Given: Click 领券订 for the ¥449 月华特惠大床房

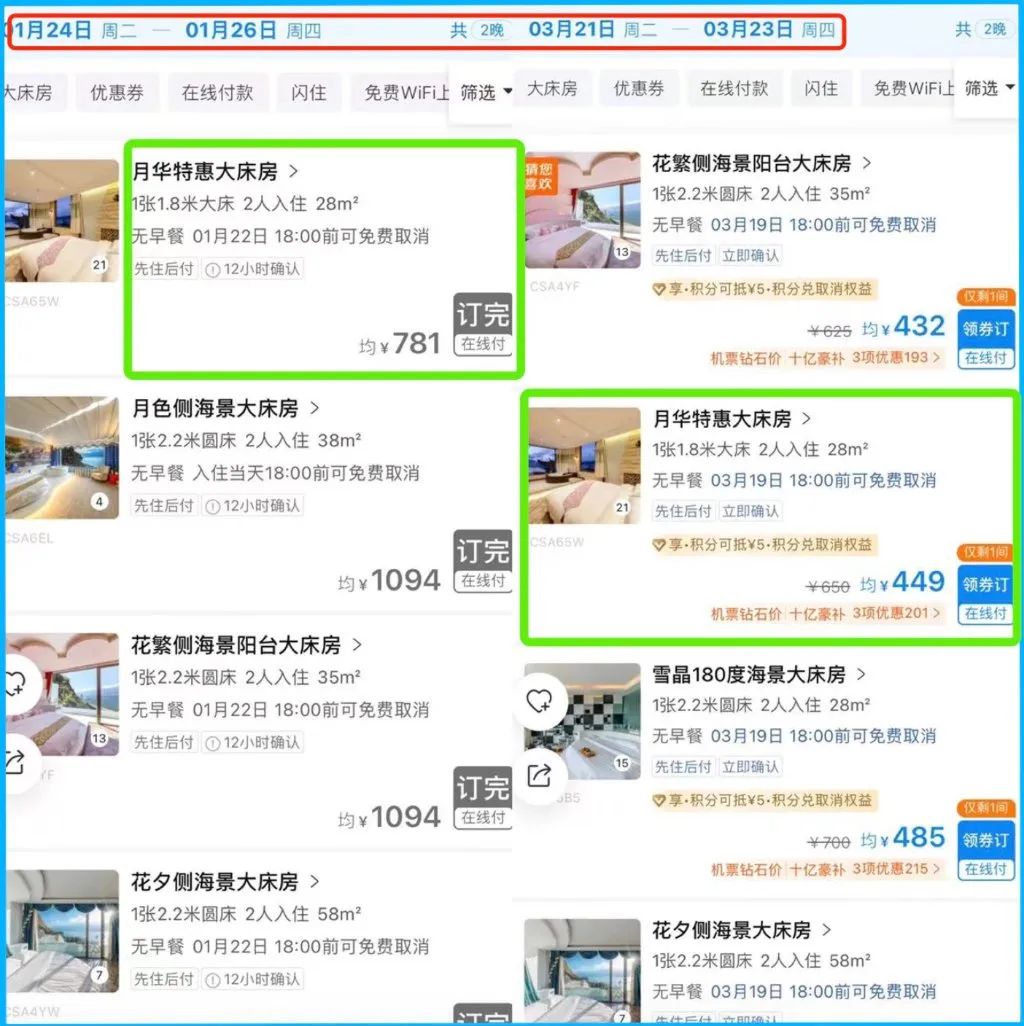Looking at the screenshot, I should (985, 585).
